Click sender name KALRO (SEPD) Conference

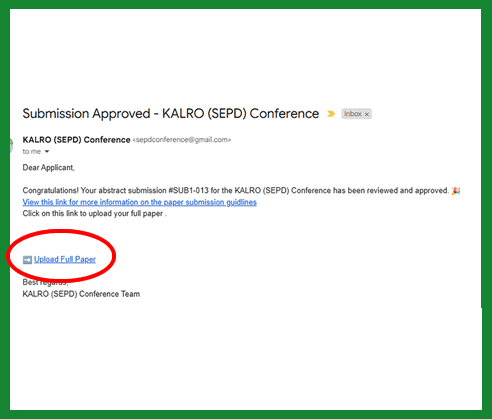(x=76, y=140)
